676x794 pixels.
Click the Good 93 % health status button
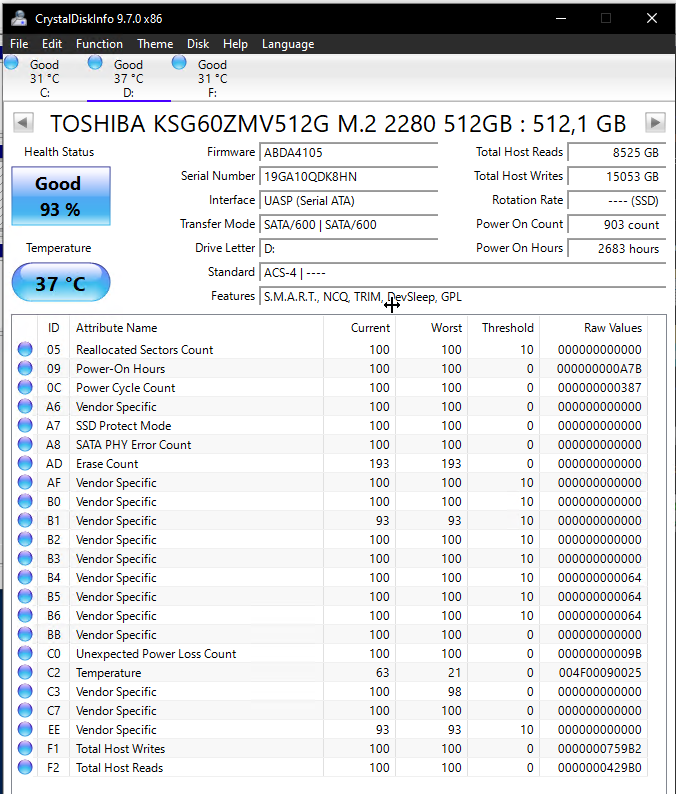61,196
